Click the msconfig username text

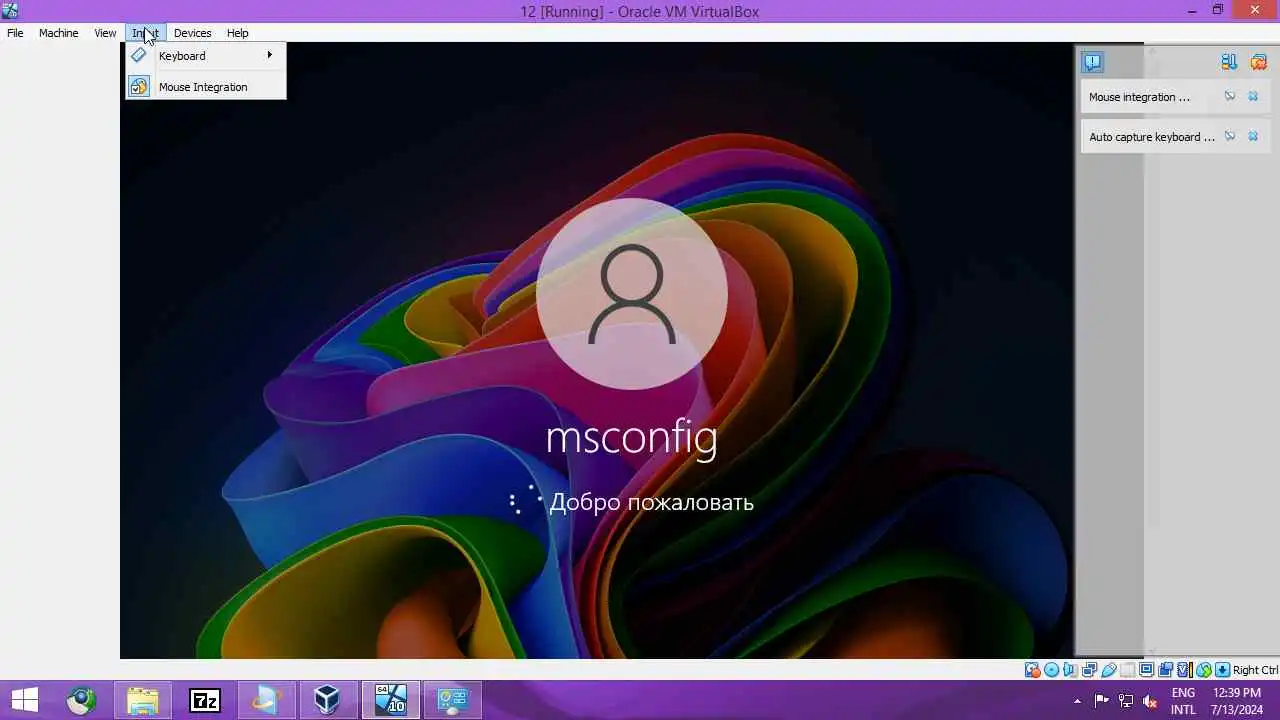[632, 438]
